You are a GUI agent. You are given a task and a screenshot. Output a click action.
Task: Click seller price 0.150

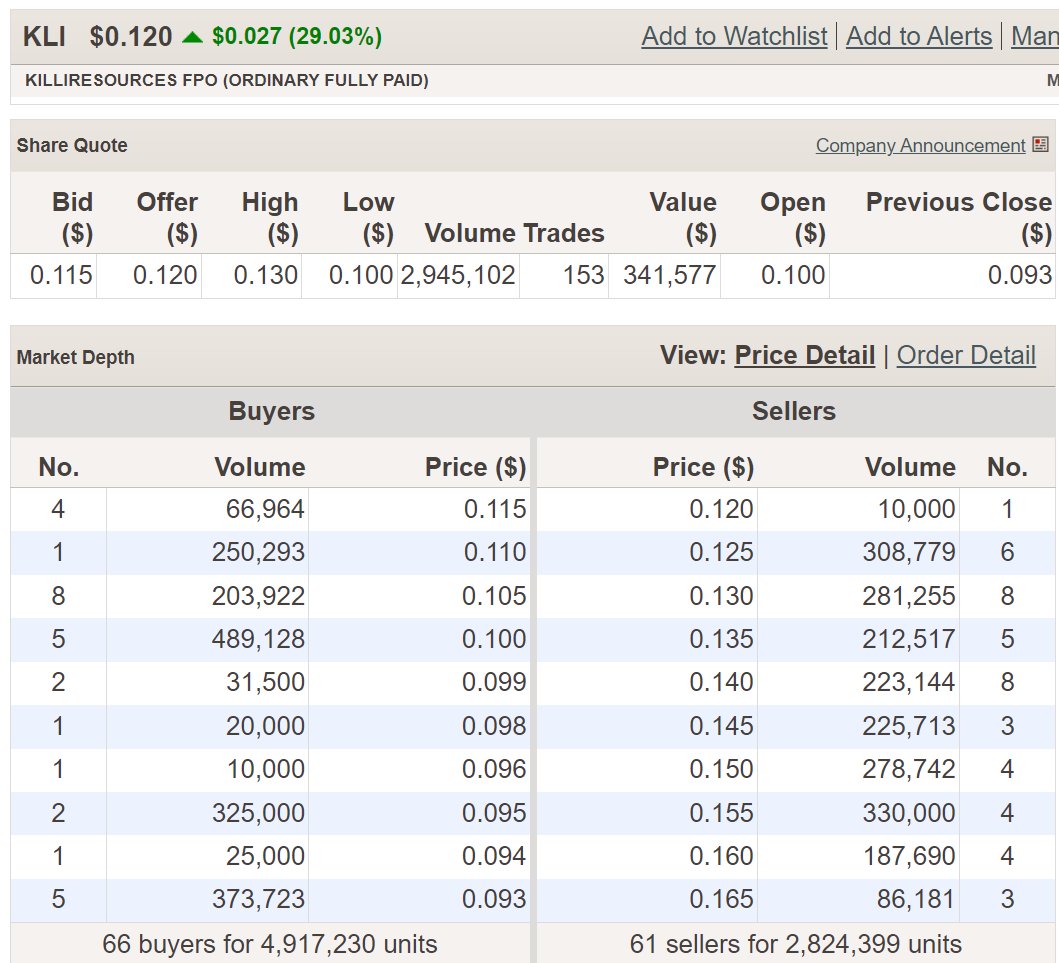click(x=721, y=770)
